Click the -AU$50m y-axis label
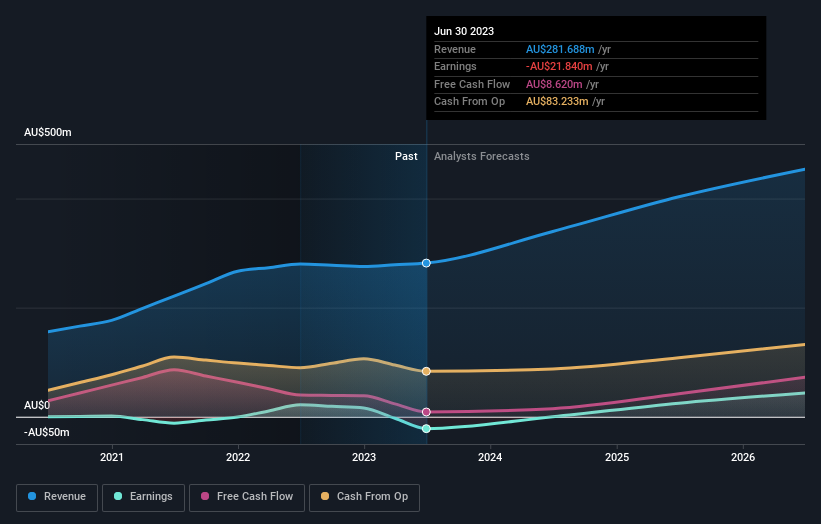 [47, 432]
